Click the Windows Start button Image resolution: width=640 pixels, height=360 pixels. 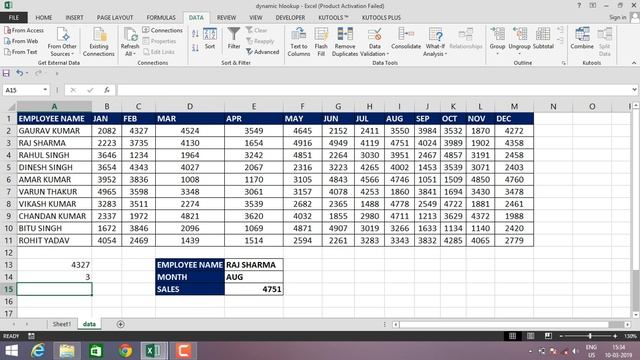point(11,351)
